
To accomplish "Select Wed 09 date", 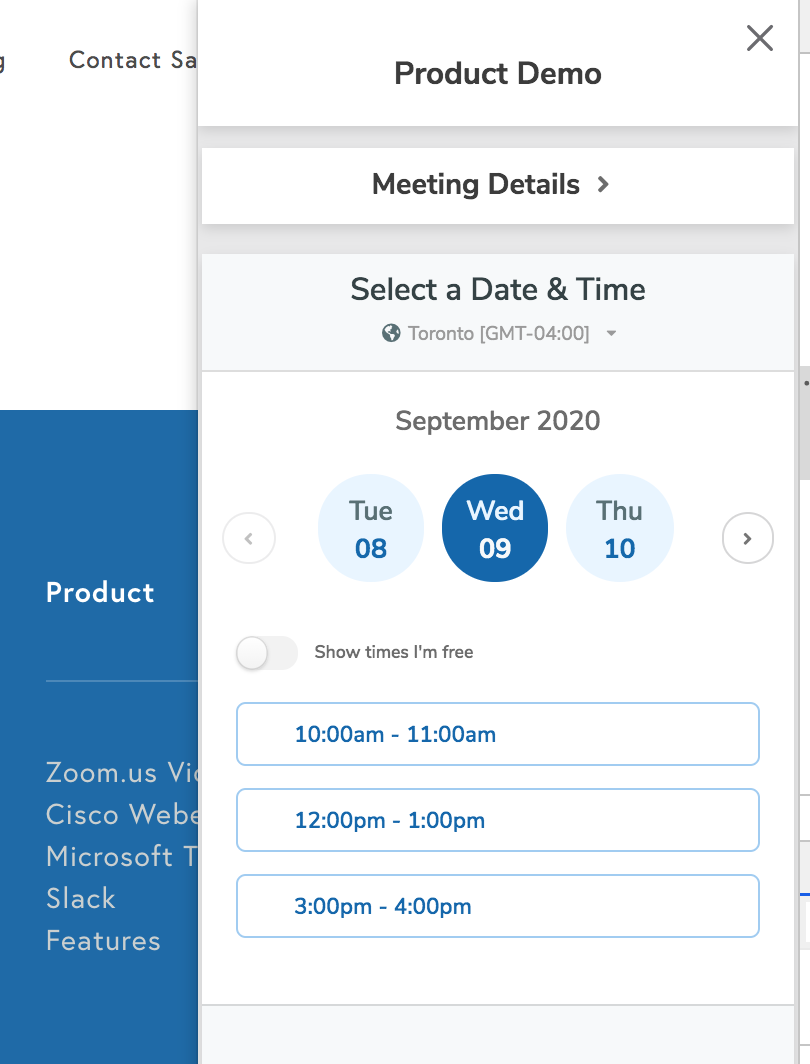I will tap(495, 528).
